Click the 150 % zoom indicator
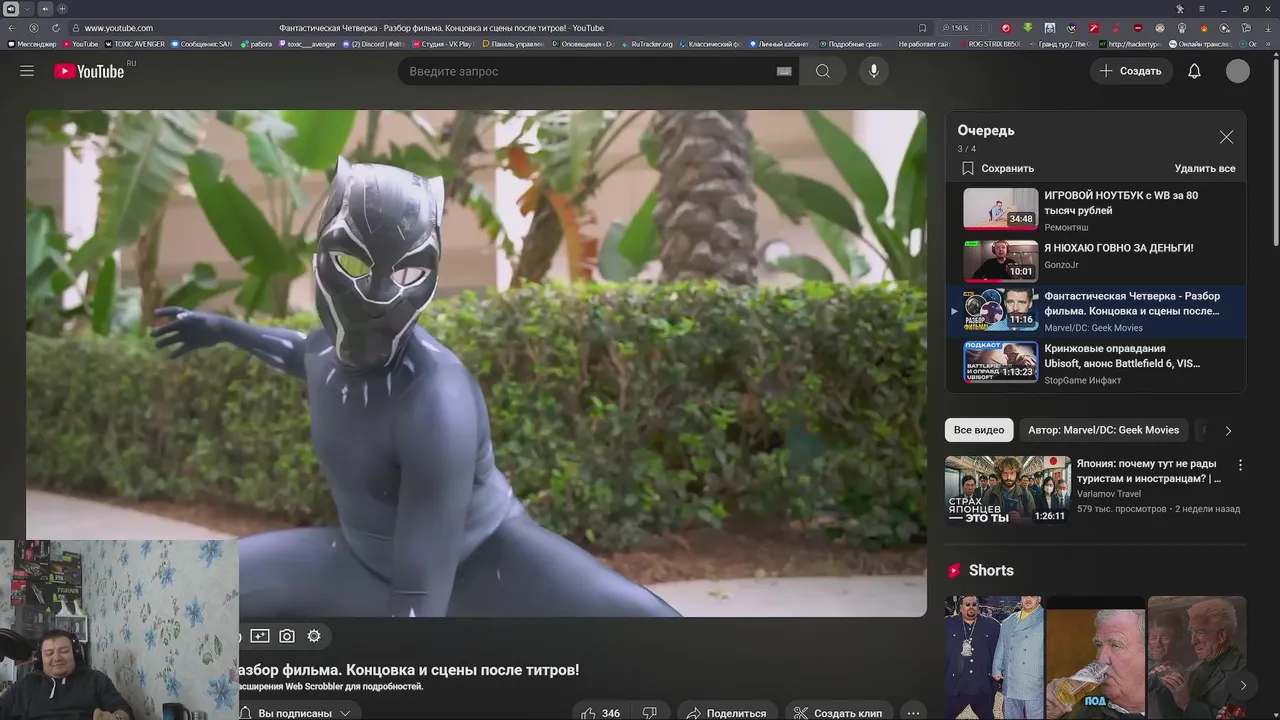 pyautogui.click(x=956, y=28)
